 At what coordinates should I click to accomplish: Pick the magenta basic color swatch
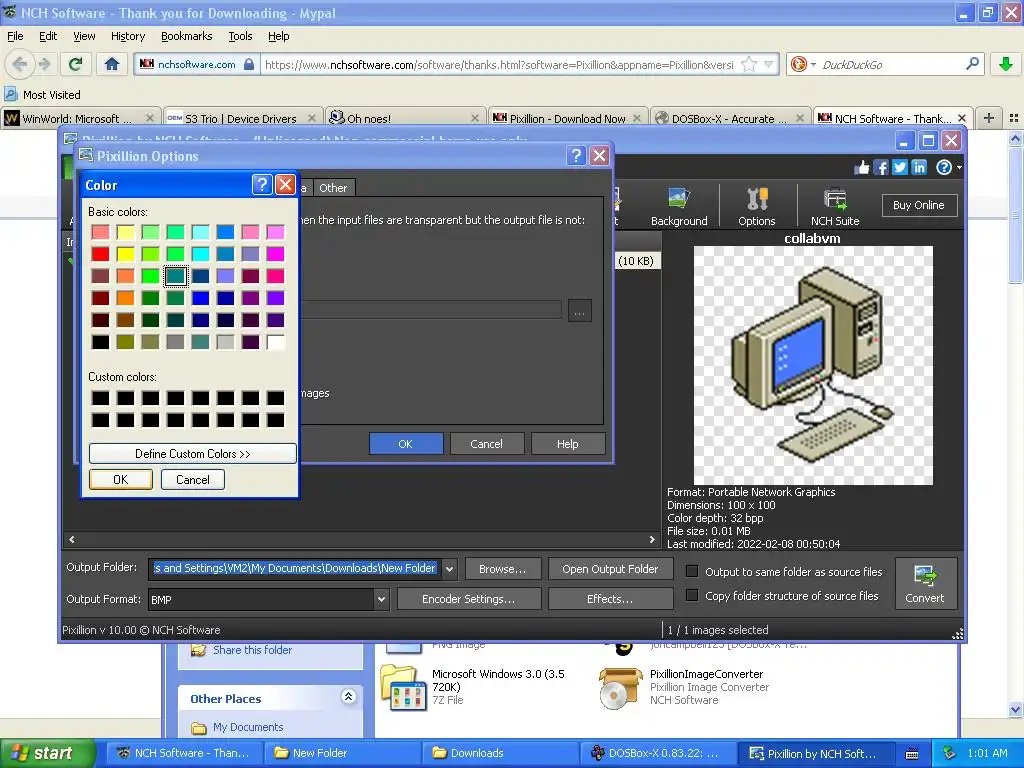tap(276, 254)
